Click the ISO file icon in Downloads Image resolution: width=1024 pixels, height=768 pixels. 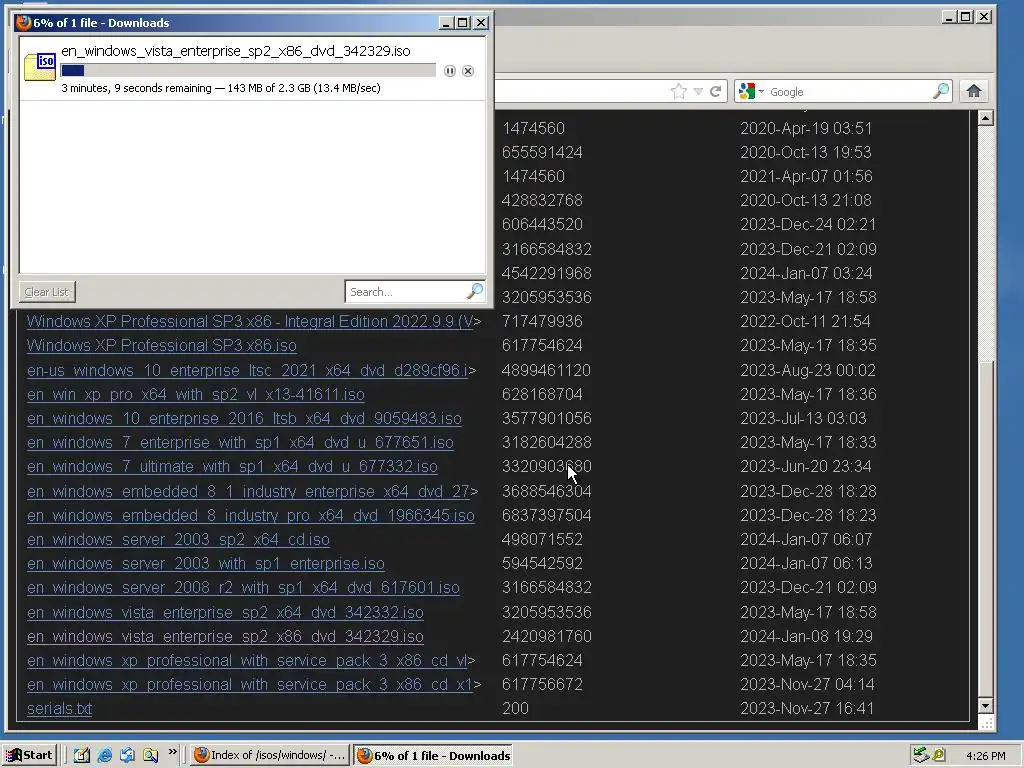(x=40, y=67)
